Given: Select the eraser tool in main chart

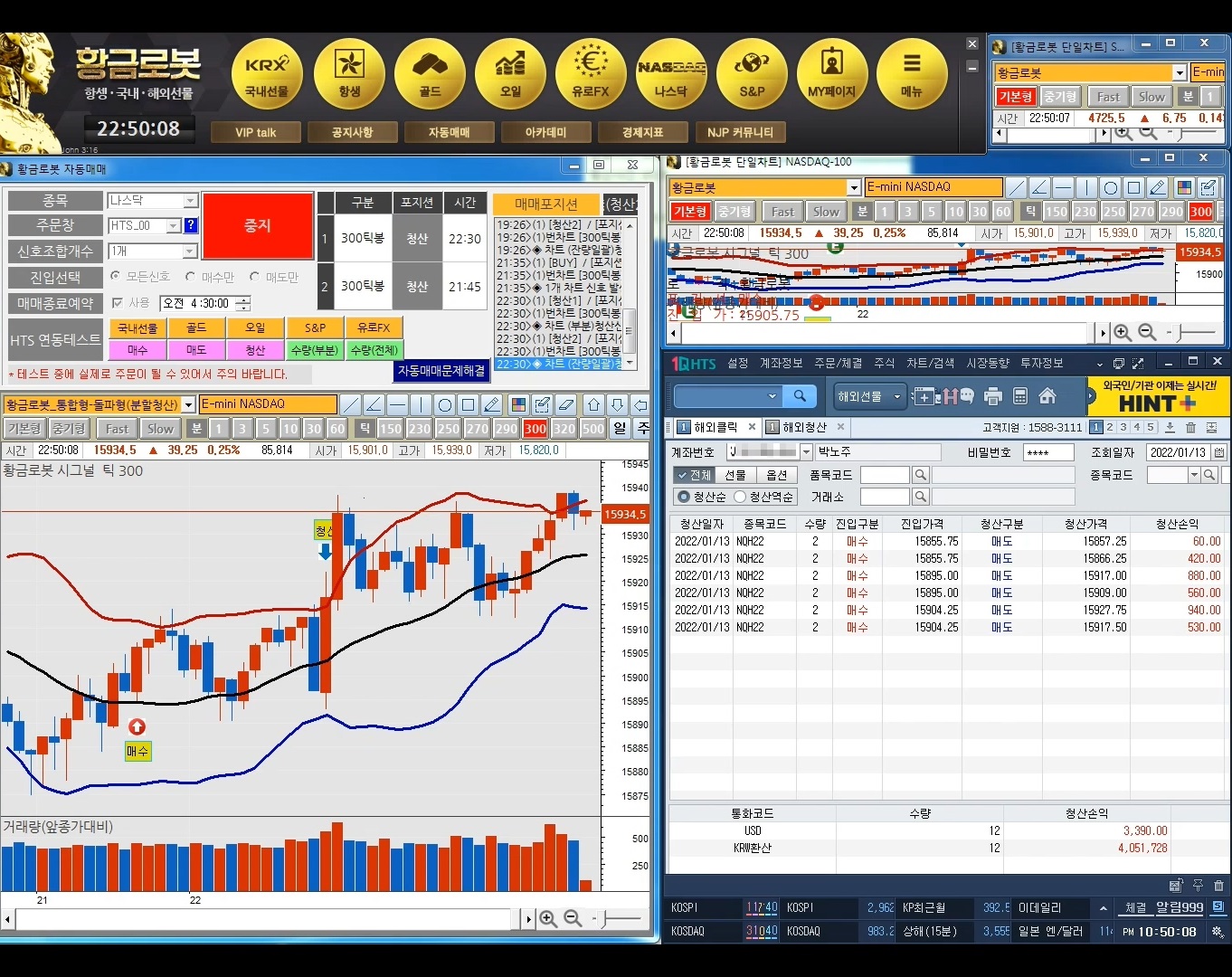Looking at the screenshot, I should point(566,404).
